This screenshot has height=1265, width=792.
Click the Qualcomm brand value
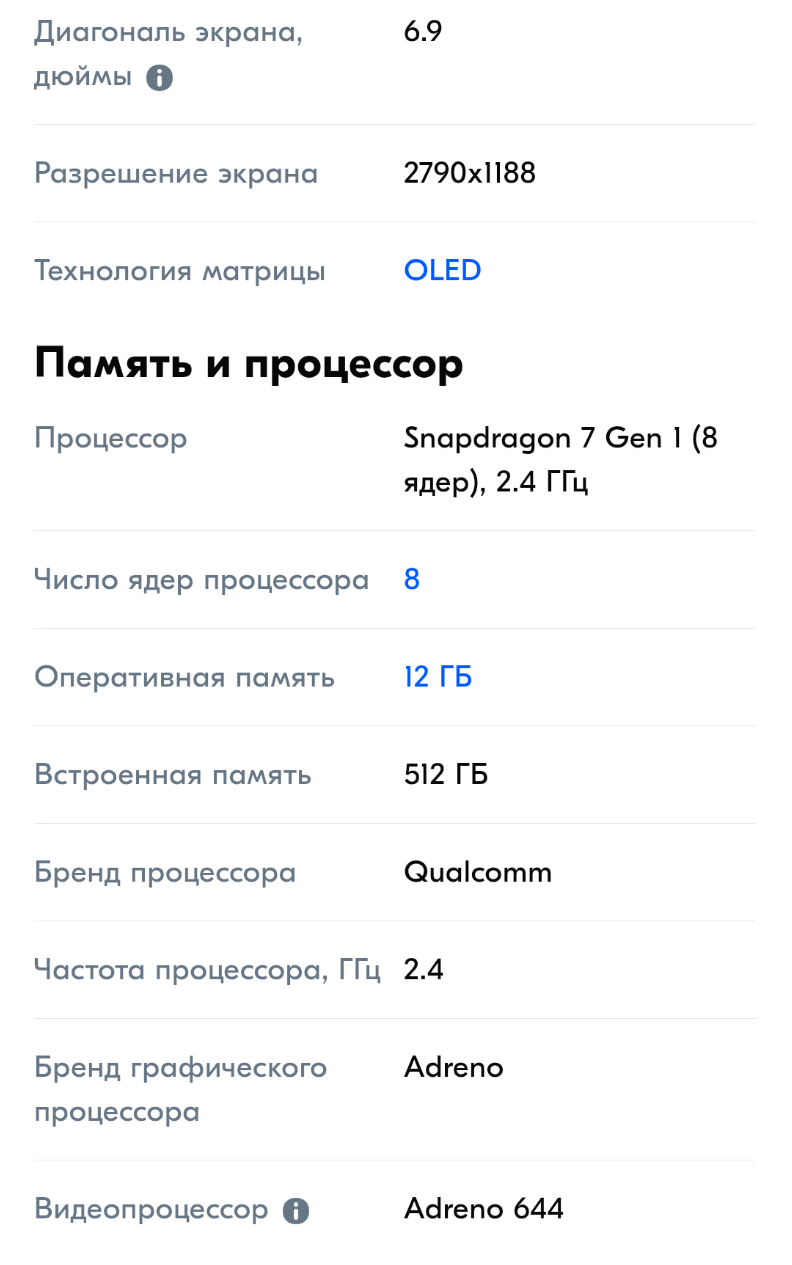click(478, 872)
